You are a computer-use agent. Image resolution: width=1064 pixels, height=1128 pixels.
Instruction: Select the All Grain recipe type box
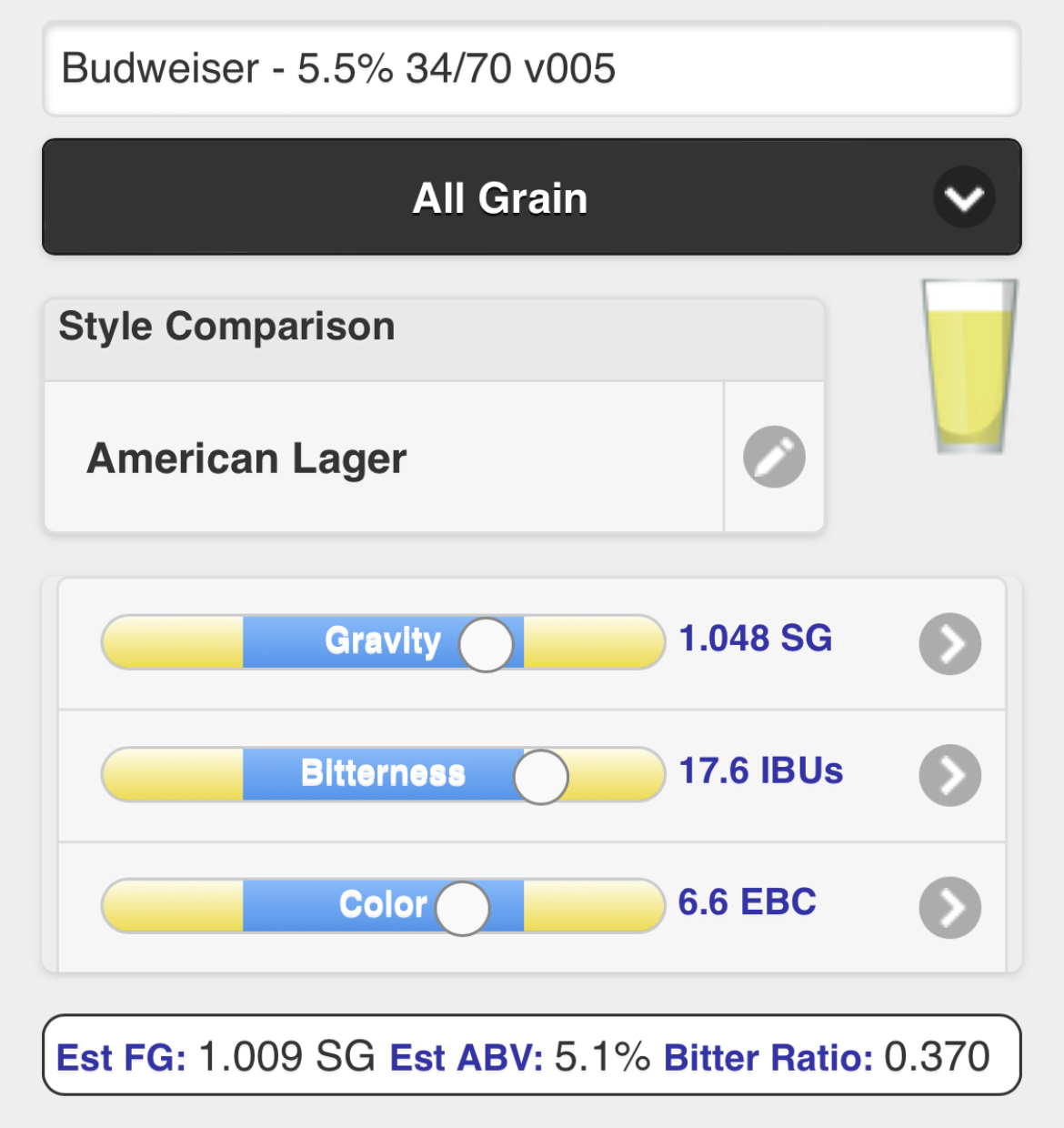pyautogui.click(x=532, y=196)
